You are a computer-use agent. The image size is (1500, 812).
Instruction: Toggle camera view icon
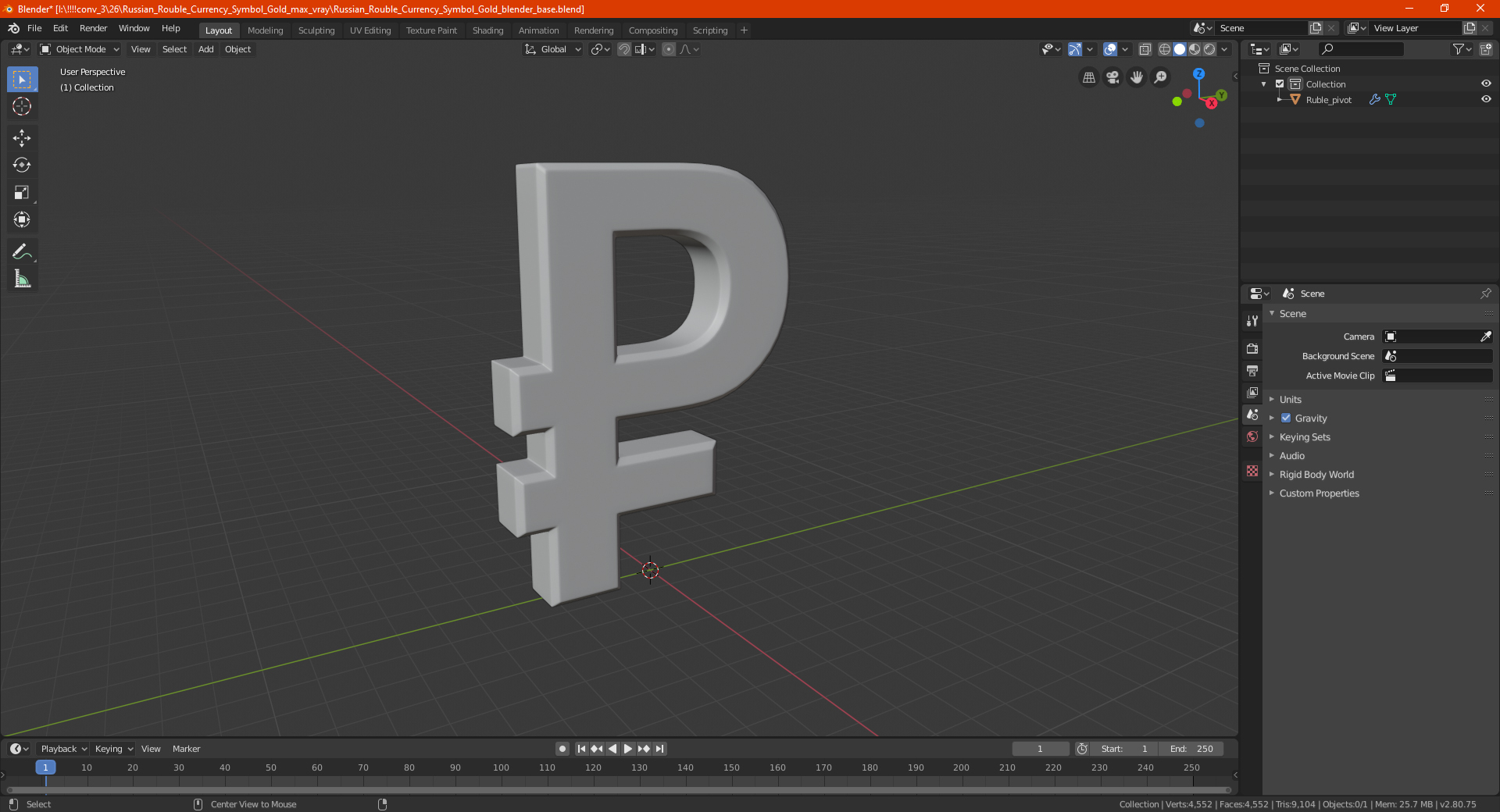pyautogui.click(x=1112, y=77)
